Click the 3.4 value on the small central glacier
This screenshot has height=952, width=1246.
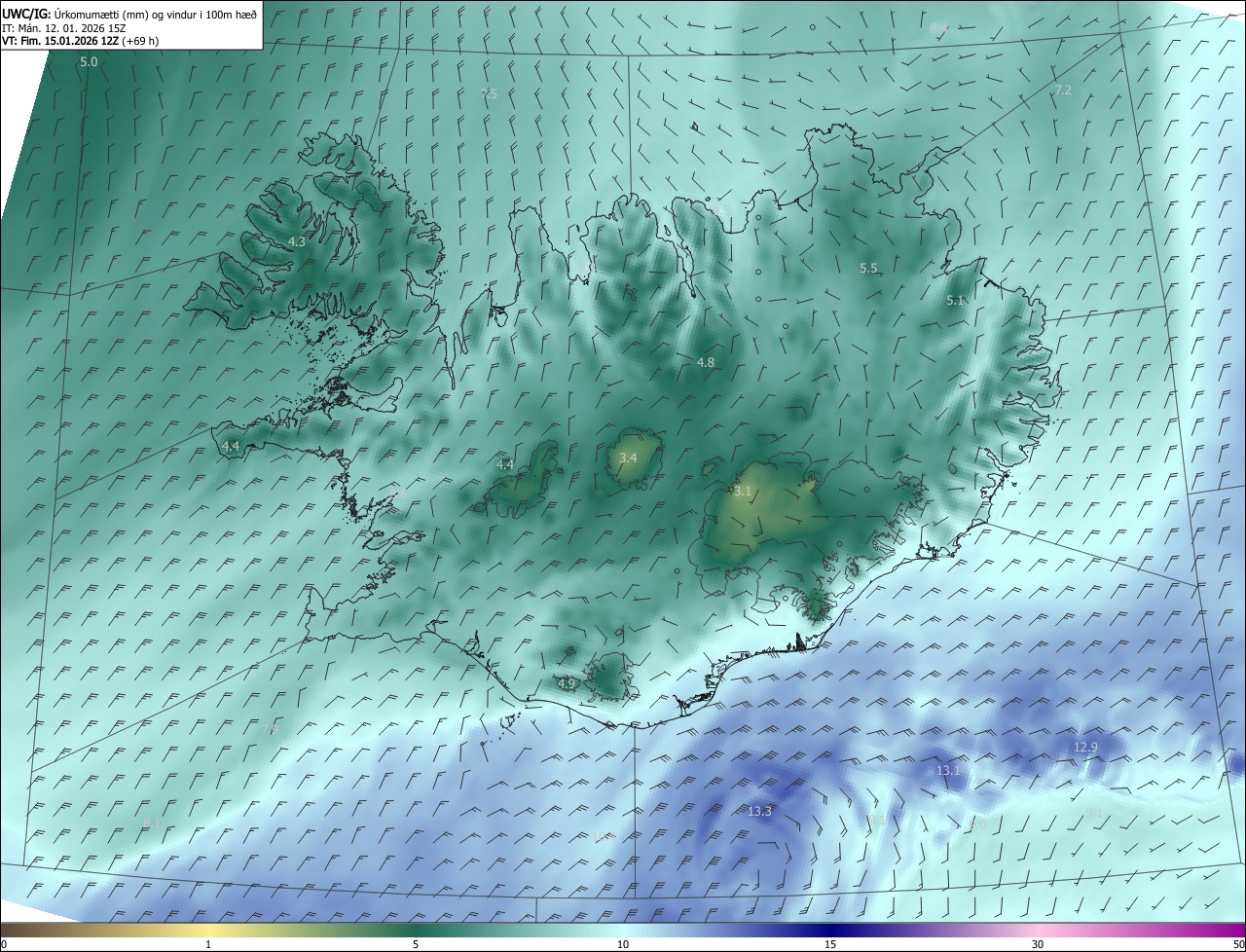pyautogui.click(x=629, y=458)
